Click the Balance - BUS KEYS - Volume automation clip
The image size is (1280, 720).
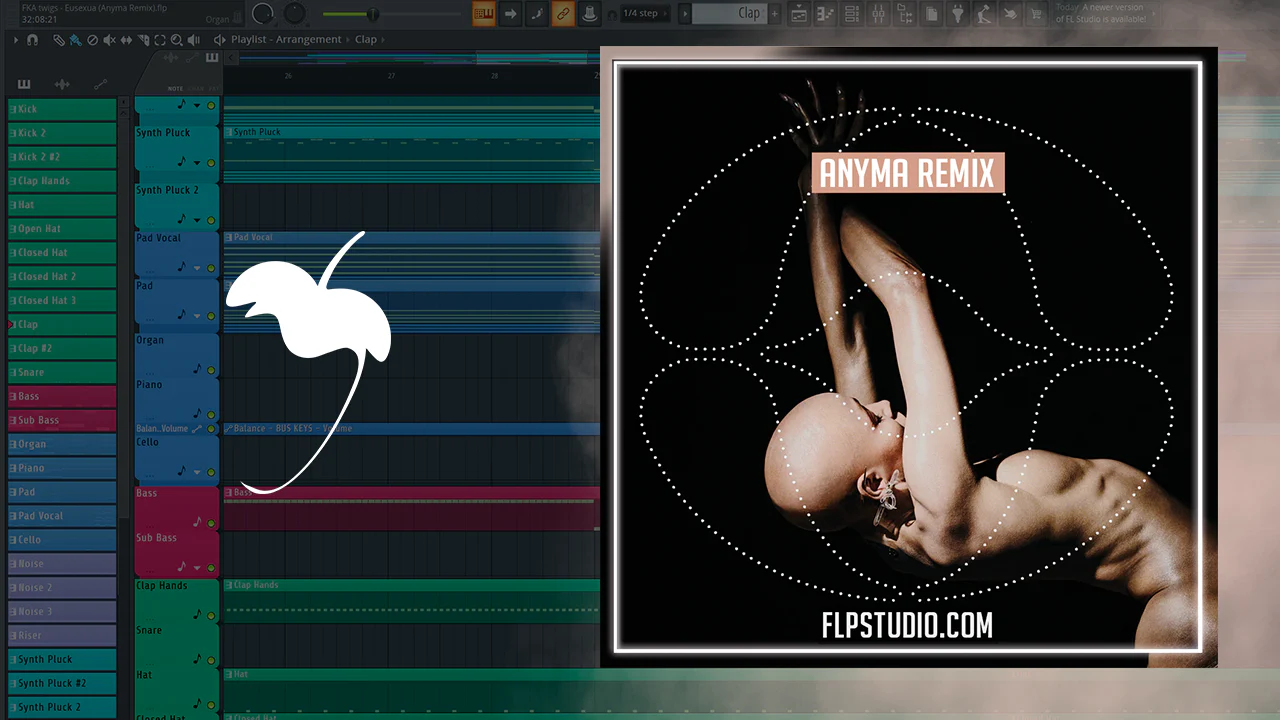pyautogui.click(x=411, y=428)
